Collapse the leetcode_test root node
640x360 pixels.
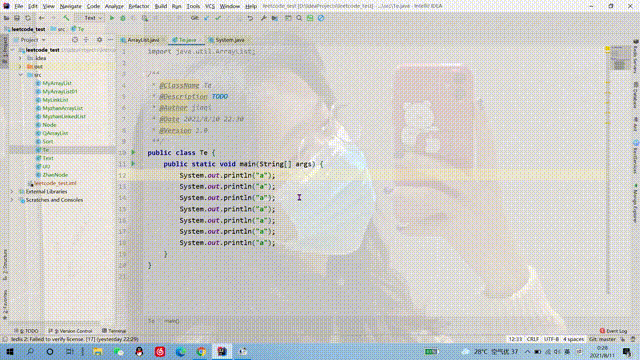point(13,50)
